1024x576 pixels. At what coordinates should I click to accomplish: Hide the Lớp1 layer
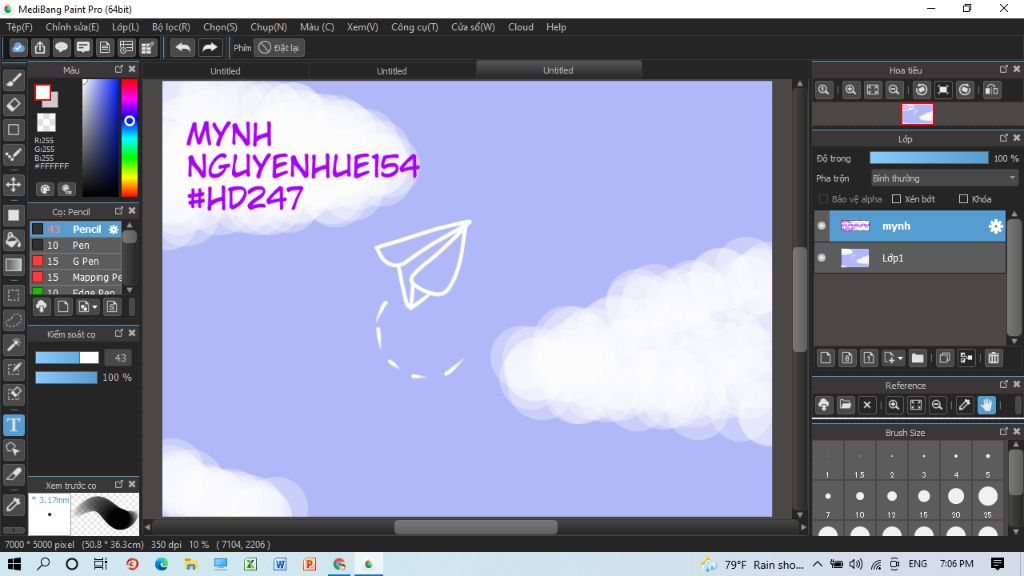click(822, 258)
